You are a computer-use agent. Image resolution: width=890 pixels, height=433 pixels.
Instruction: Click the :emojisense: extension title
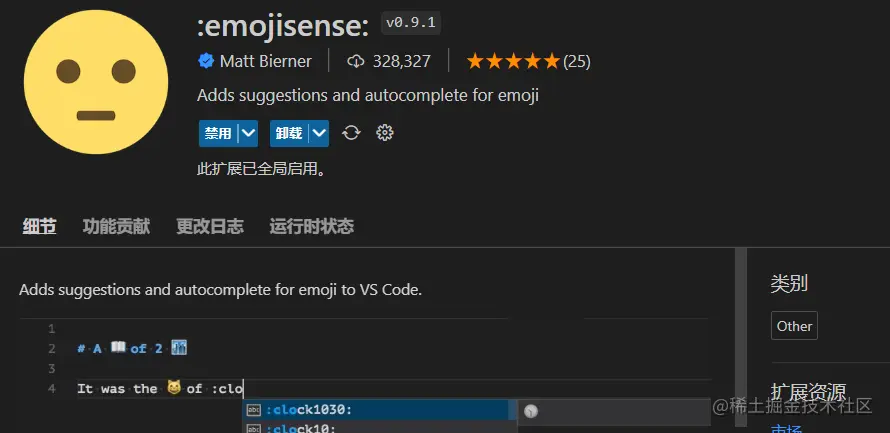283,26
